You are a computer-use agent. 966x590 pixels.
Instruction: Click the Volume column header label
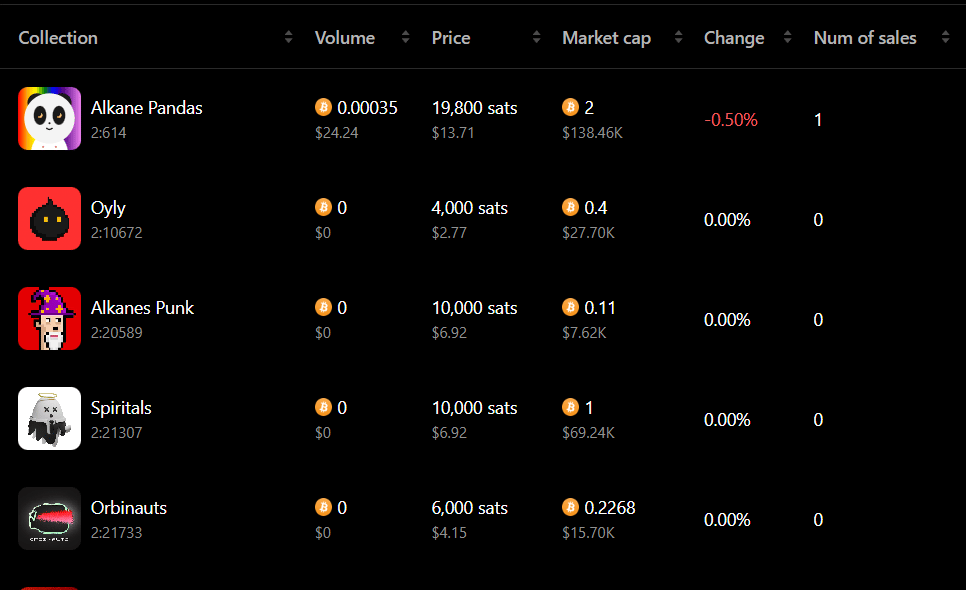(x=345, y=38)
